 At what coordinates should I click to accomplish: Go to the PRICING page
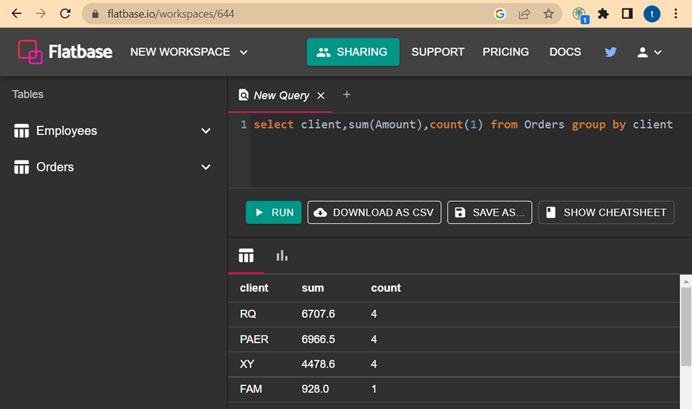click(x=506, y=52)
